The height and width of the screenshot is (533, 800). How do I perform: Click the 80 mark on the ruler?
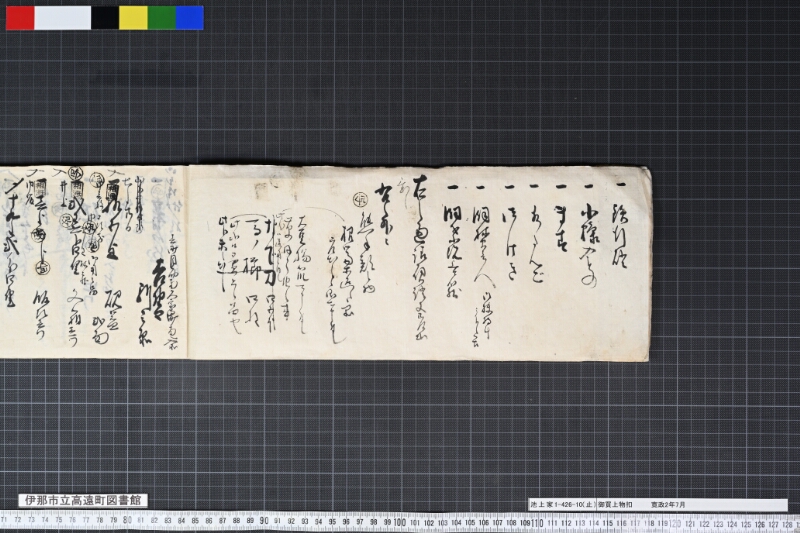click(127, 521)
